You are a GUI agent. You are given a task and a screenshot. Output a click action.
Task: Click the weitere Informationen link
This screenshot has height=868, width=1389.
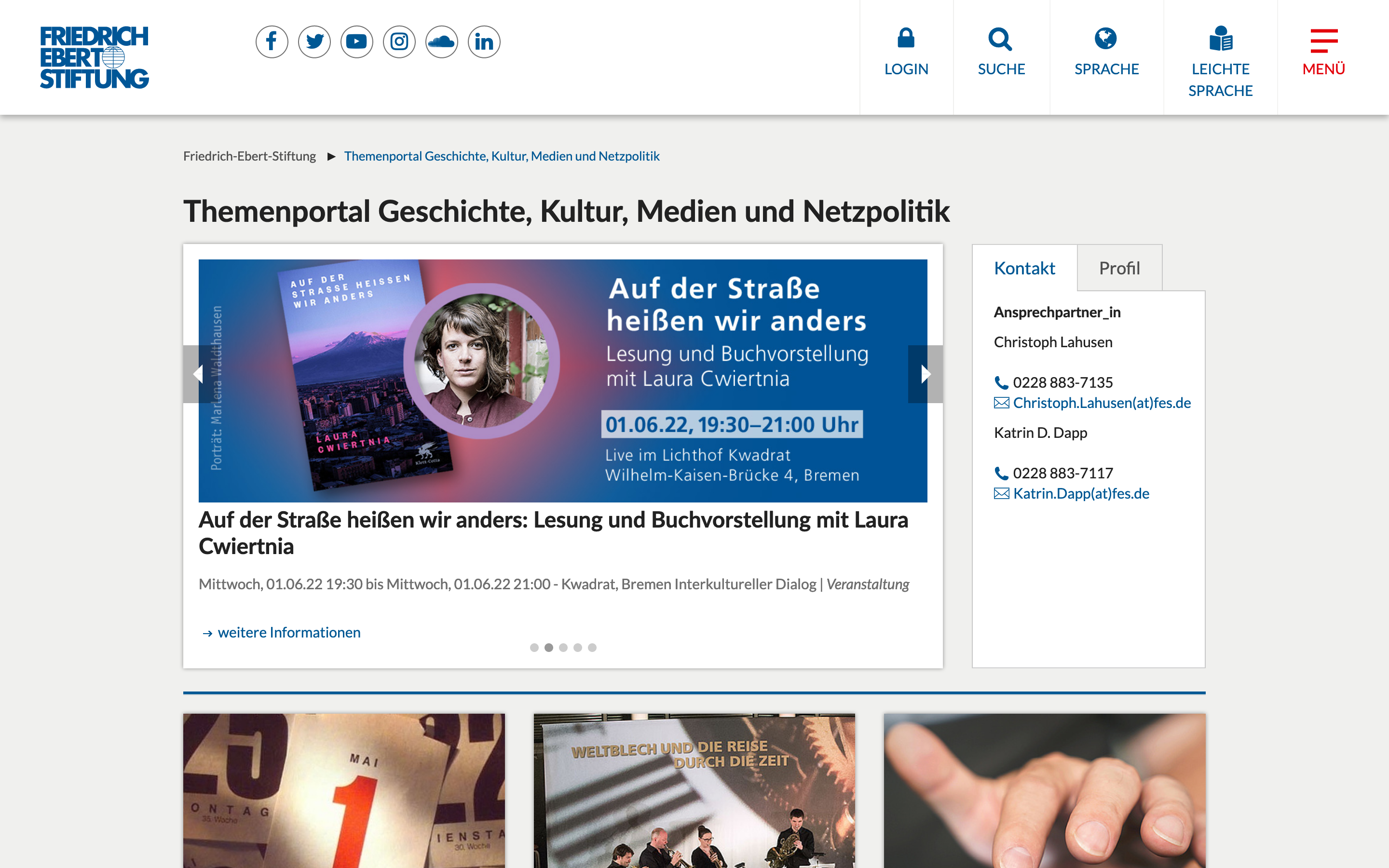[289, 633]
